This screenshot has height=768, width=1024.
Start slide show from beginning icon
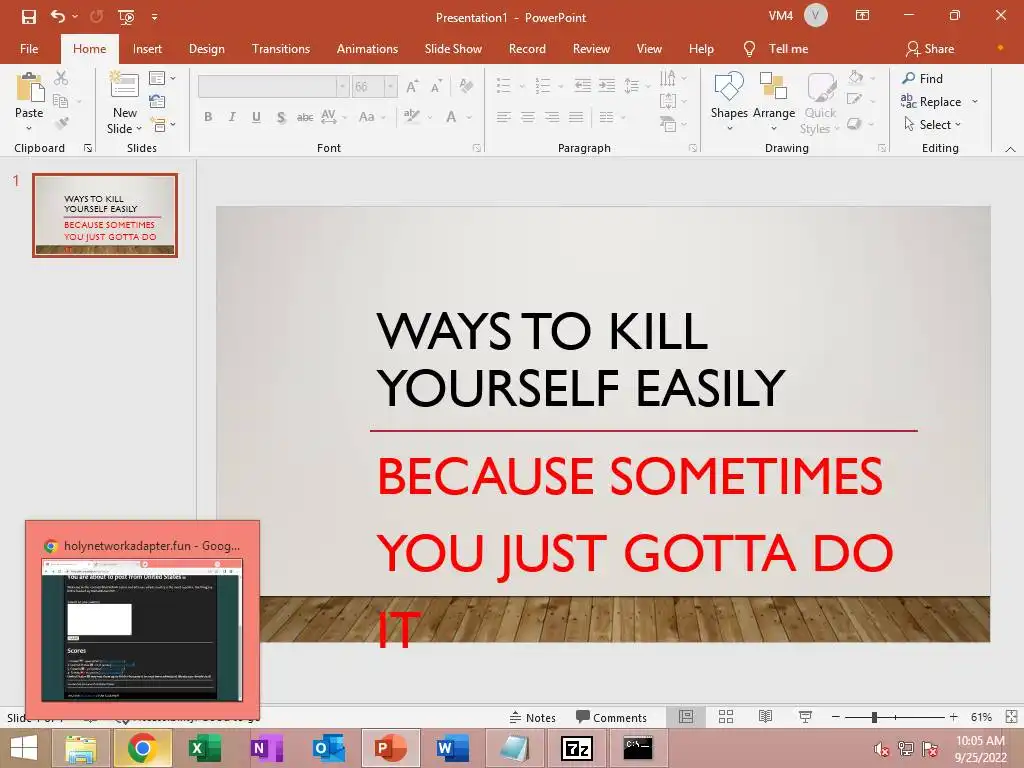pyautogui.click(x=126, y=17)
